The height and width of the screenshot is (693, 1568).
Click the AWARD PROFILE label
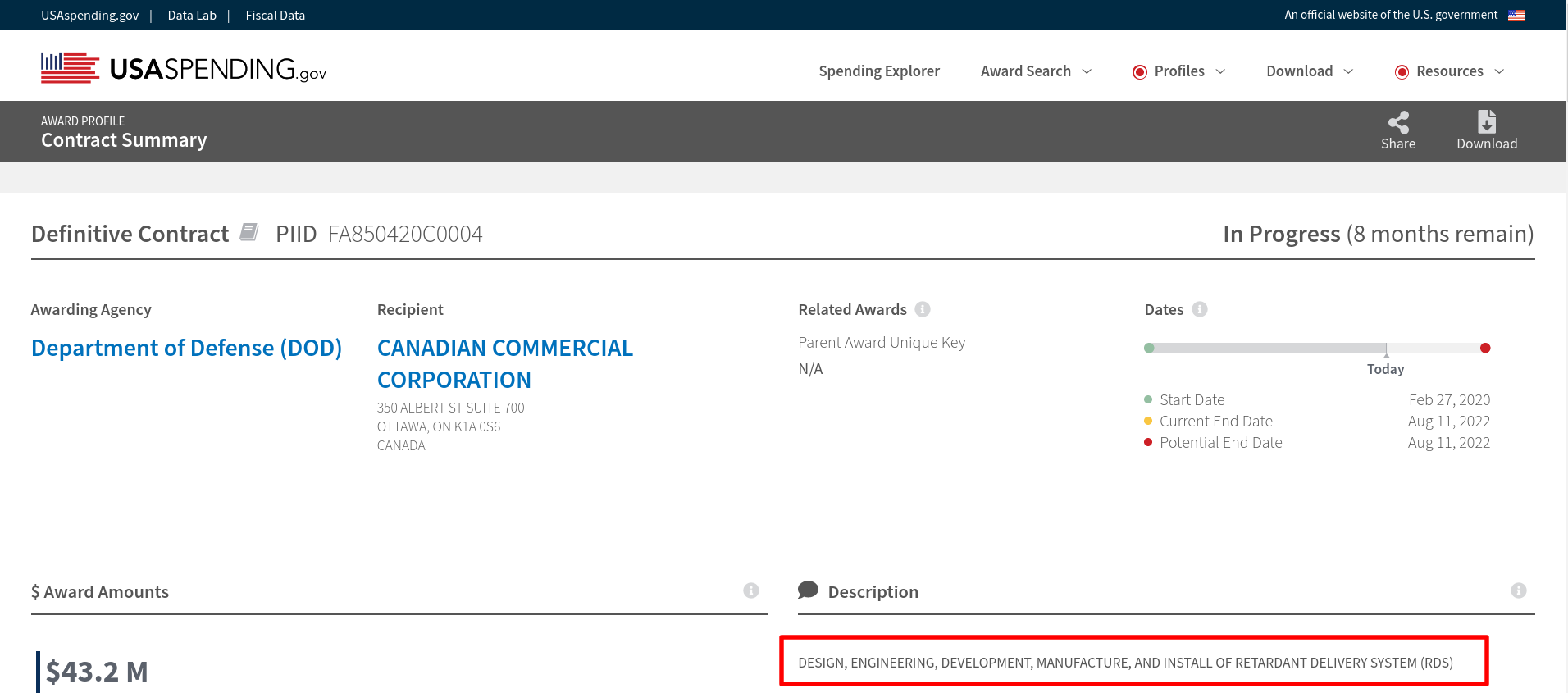click(x=83, y=121)
